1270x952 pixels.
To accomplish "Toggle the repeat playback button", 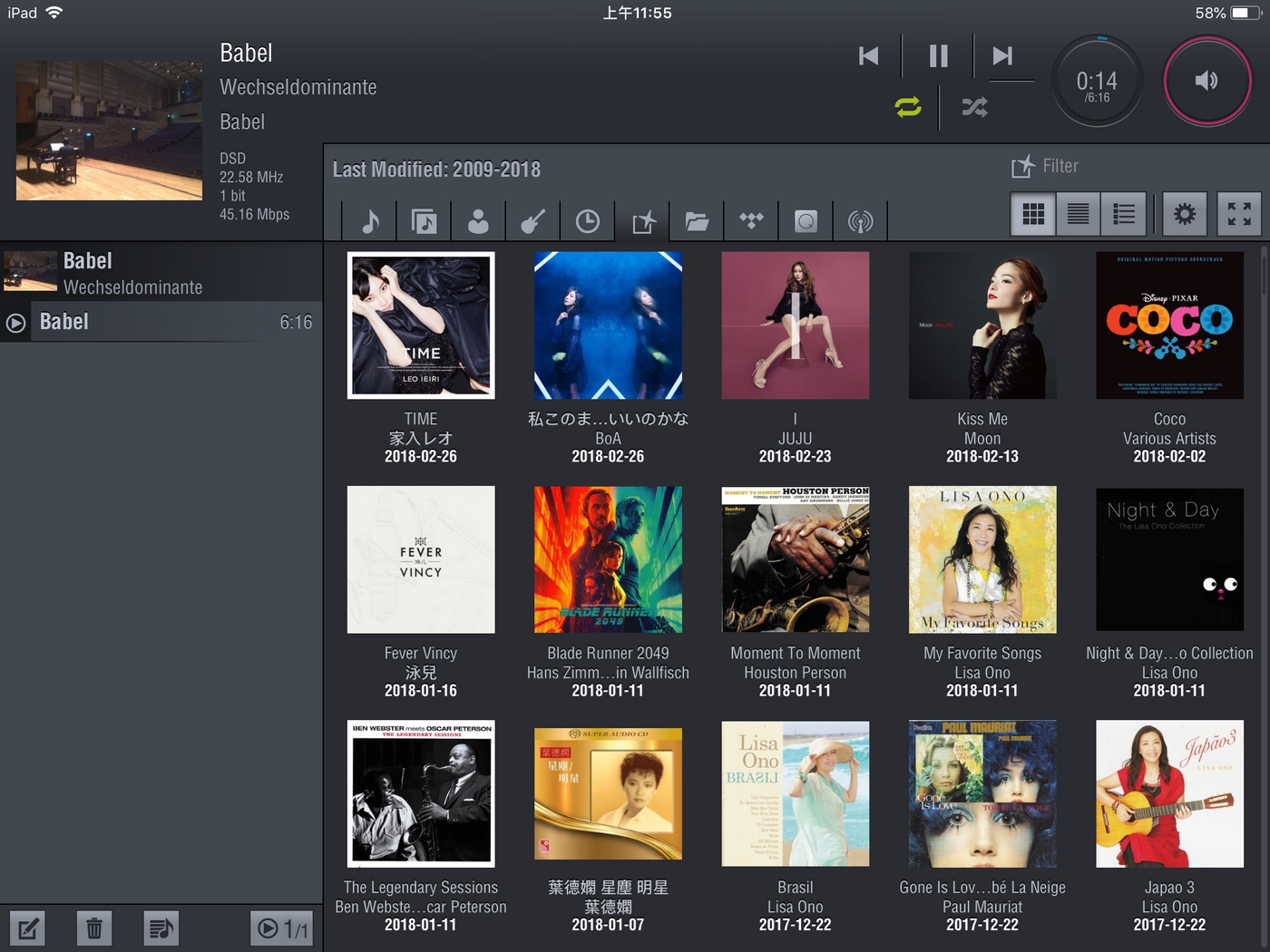I will (x=908, y=107).
